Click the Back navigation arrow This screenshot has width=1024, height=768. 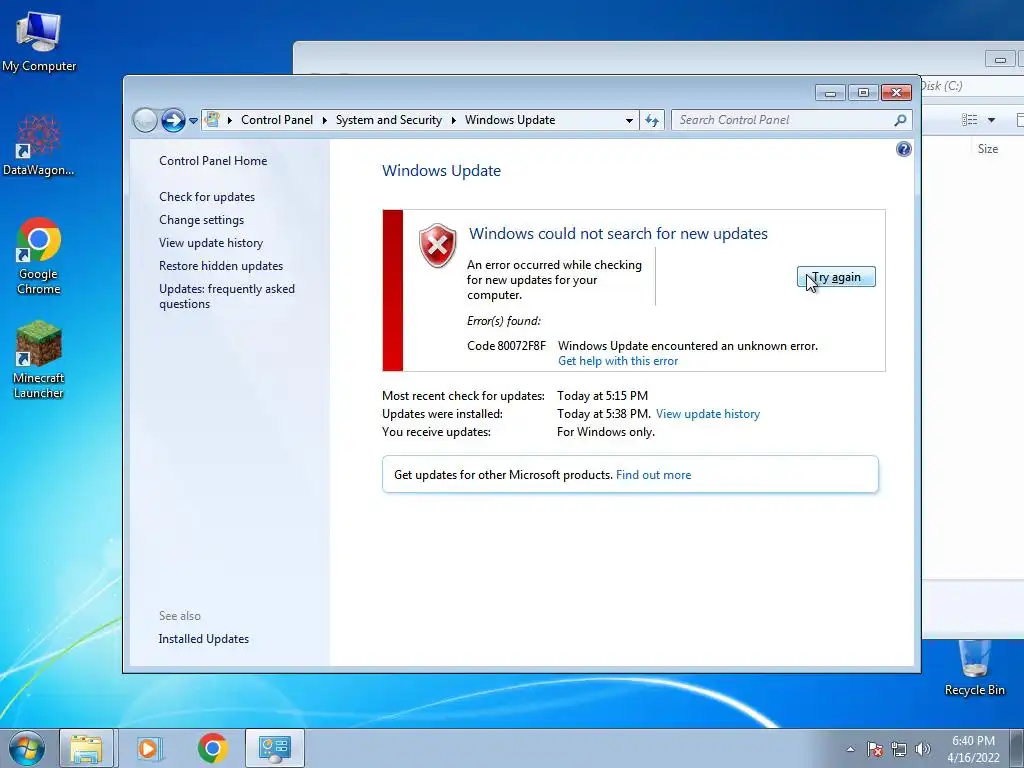click(x=145, y=120)
